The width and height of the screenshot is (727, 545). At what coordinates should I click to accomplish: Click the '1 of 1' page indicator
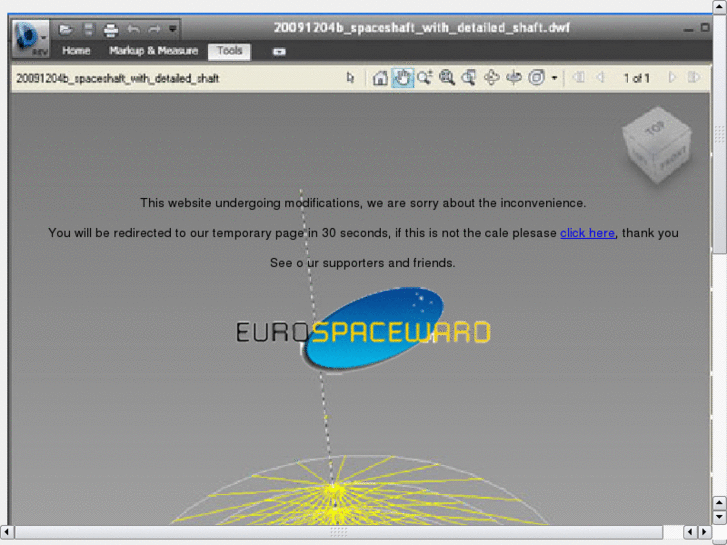(636, 78)
